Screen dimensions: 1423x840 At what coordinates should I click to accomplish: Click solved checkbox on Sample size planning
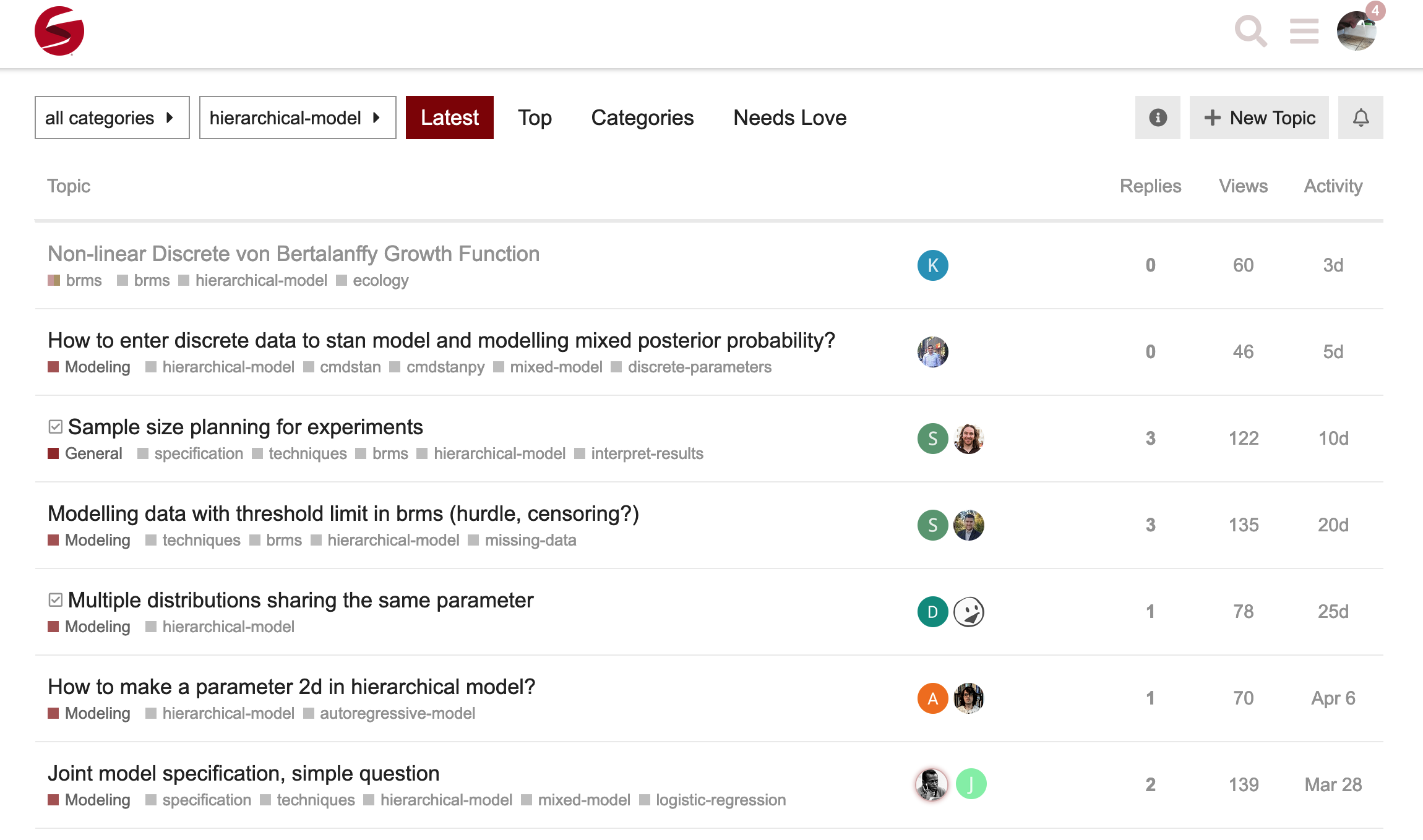[x=56, y=427]
